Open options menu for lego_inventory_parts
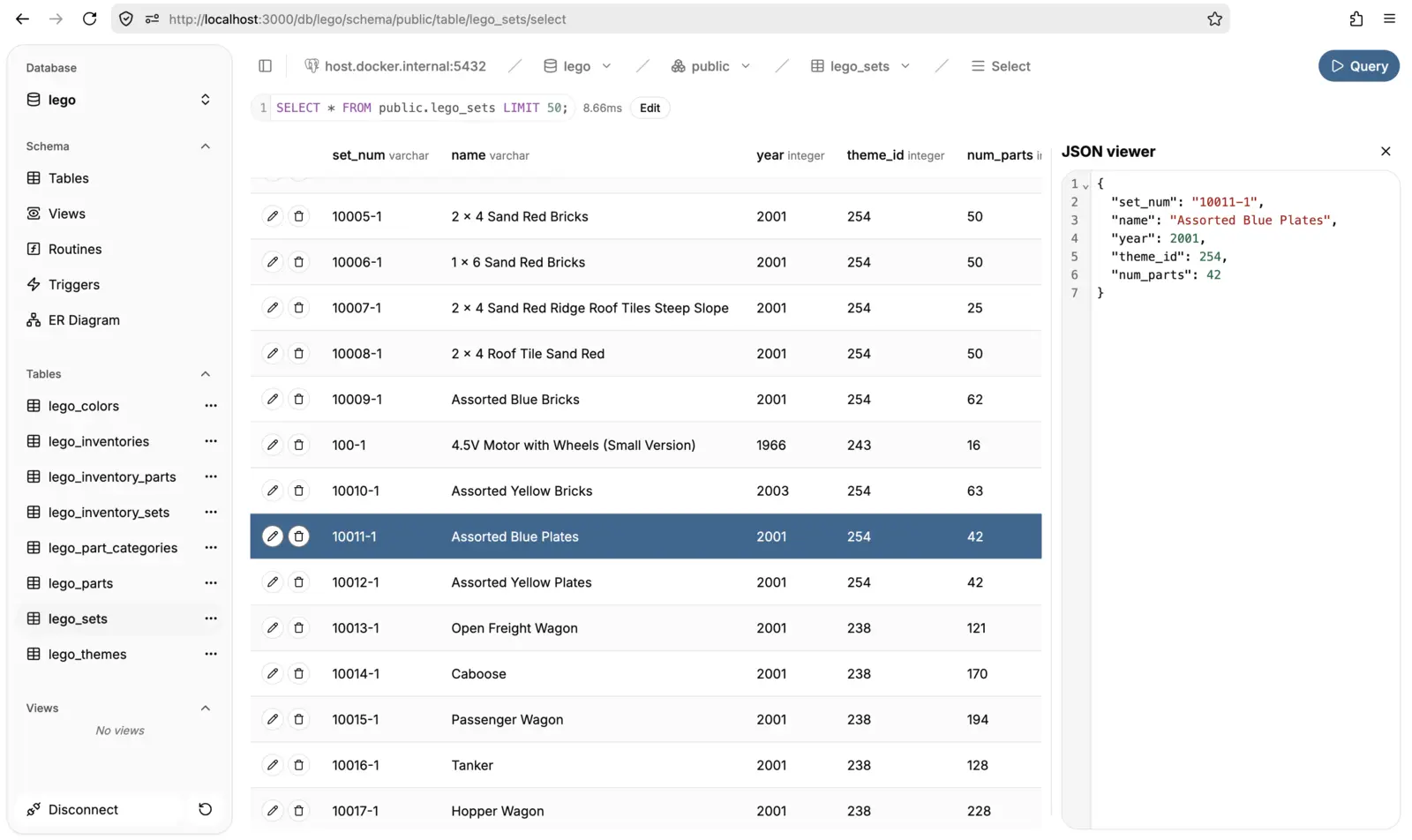Screen dimensions: 1412x840 pos(211,476)
